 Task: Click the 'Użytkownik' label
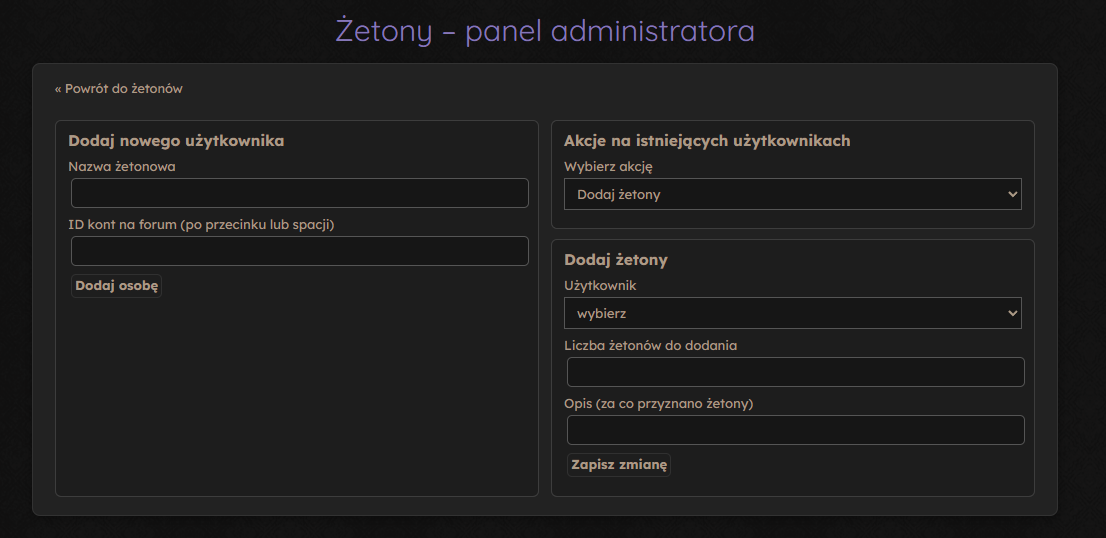(600, 286)
